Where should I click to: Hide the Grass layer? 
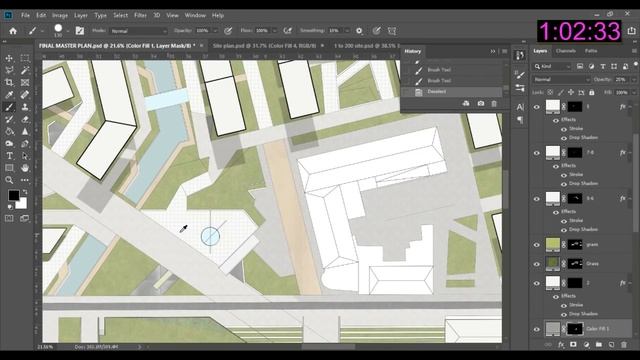536,264
